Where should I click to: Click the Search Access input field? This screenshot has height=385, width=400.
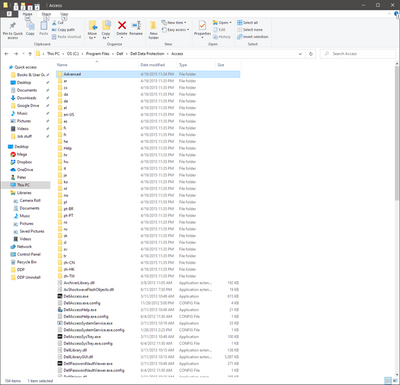pos(358,54)
